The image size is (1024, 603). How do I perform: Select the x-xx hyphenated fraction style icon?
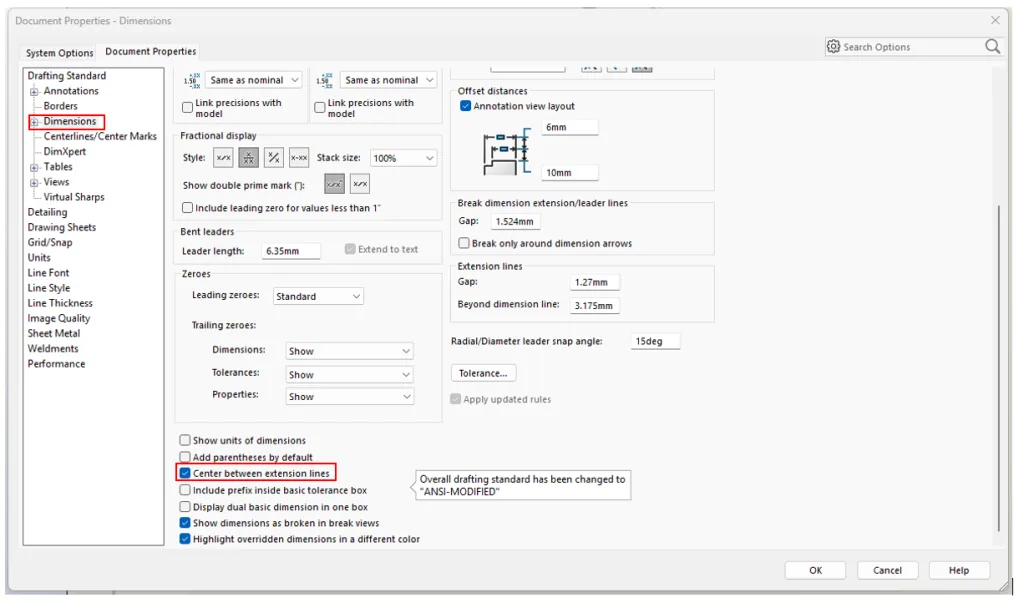tap(299, 158)
